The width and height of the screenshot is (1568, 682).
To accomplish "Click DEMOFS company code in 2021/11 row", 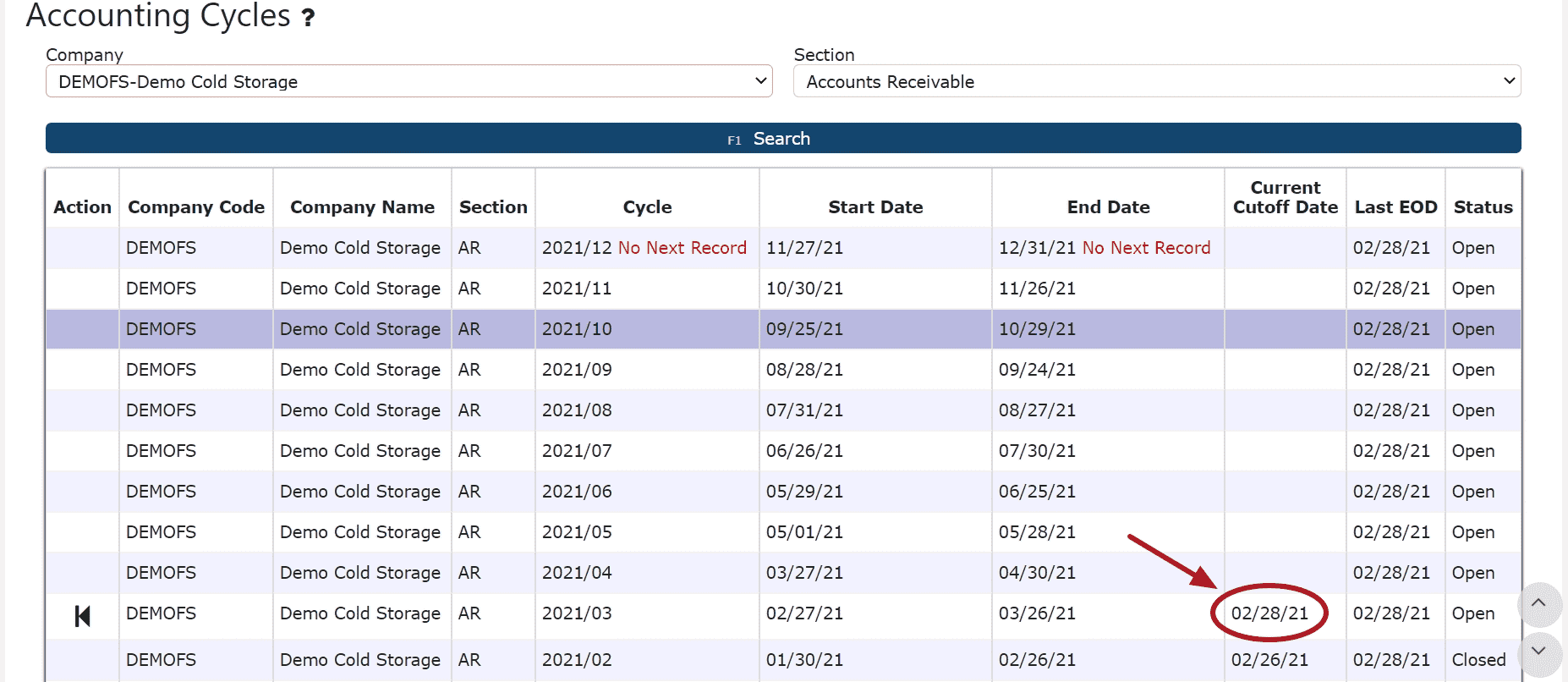I will (x=161, y=289).
